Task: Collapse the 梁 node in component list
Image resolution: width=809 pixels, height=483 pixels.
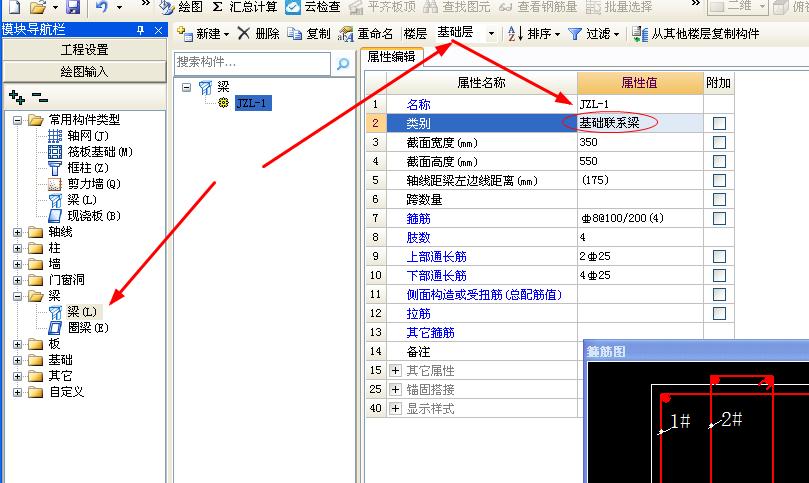Action: click(186, 87)
